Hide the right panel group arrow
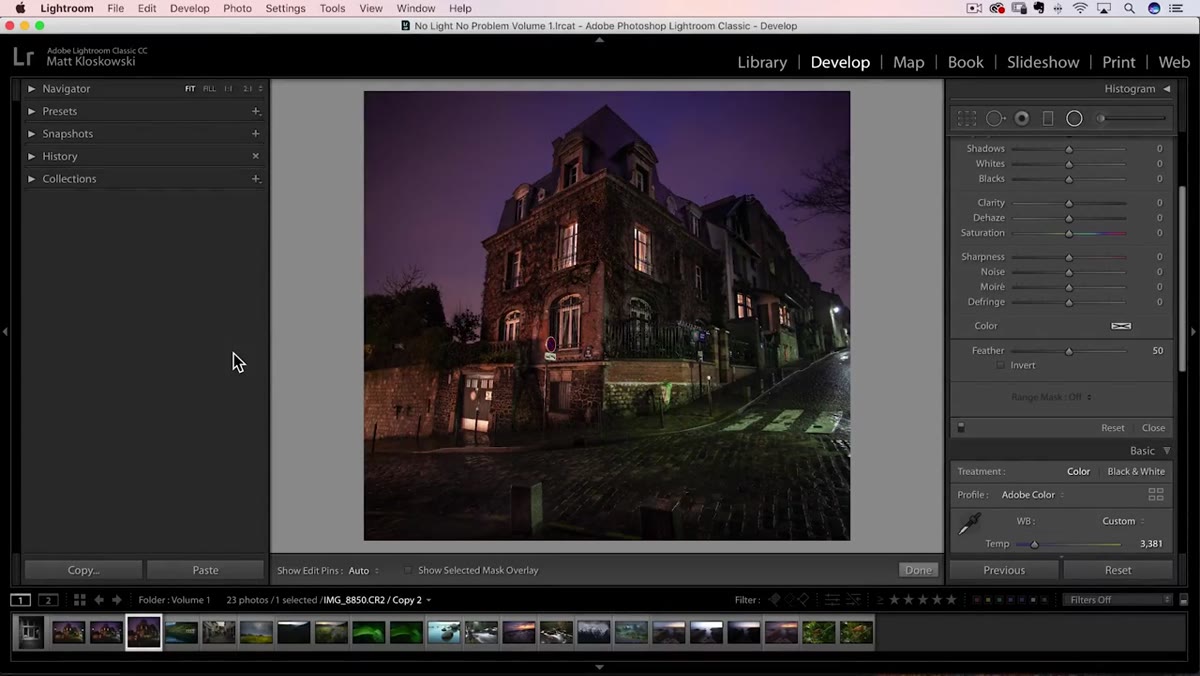Screen dimensions: 1200x676 pyautogui.click(x=1193, y=331)
